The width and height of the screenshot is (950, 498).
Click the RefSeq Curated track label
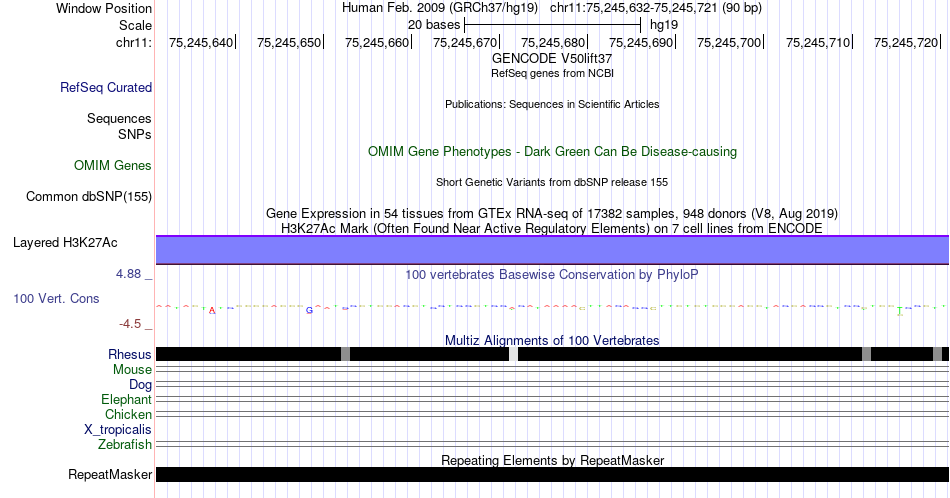click(x=105, y=87)
